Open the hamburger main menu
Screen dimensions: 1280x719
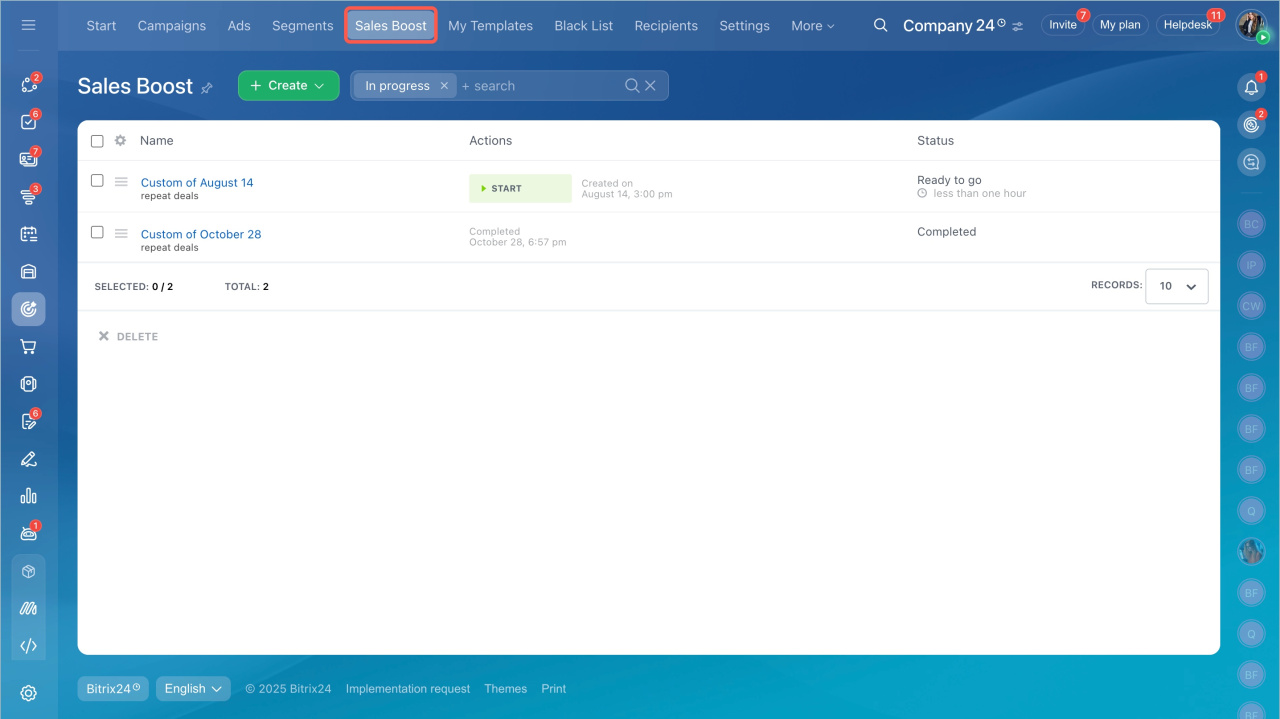coord(28,25)
